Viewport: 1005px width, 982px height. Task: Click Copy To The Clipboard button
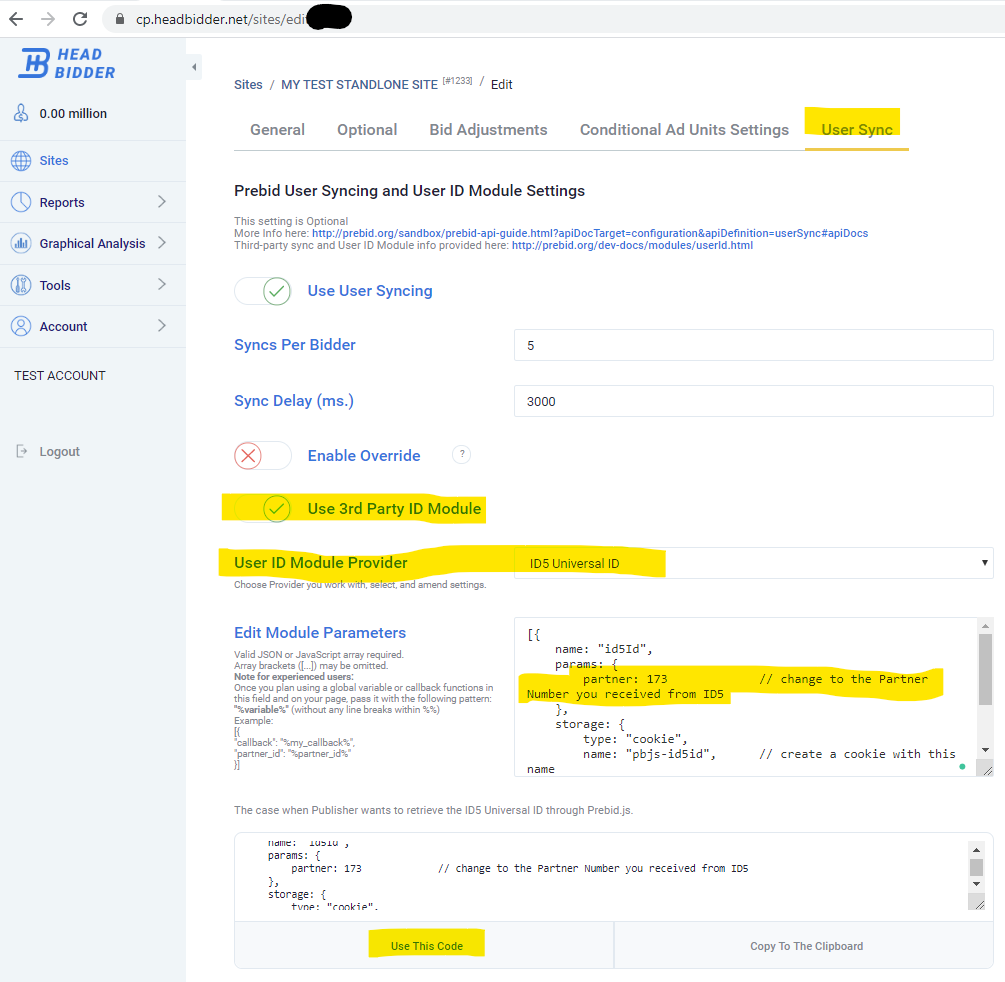click(x=806, y=945)
